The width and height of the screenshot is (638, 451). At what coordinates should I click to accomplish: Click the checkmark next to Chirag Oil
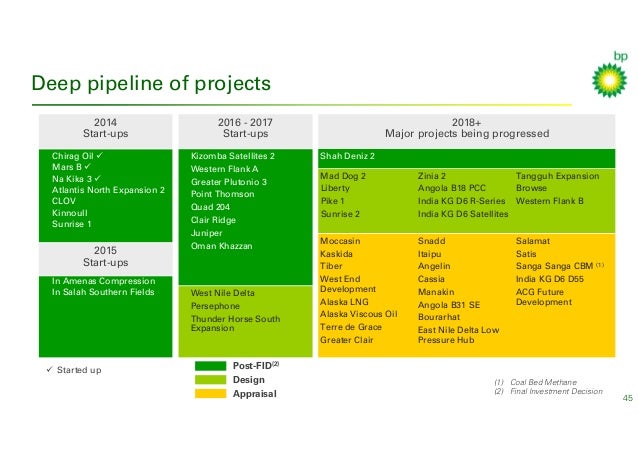100,155
